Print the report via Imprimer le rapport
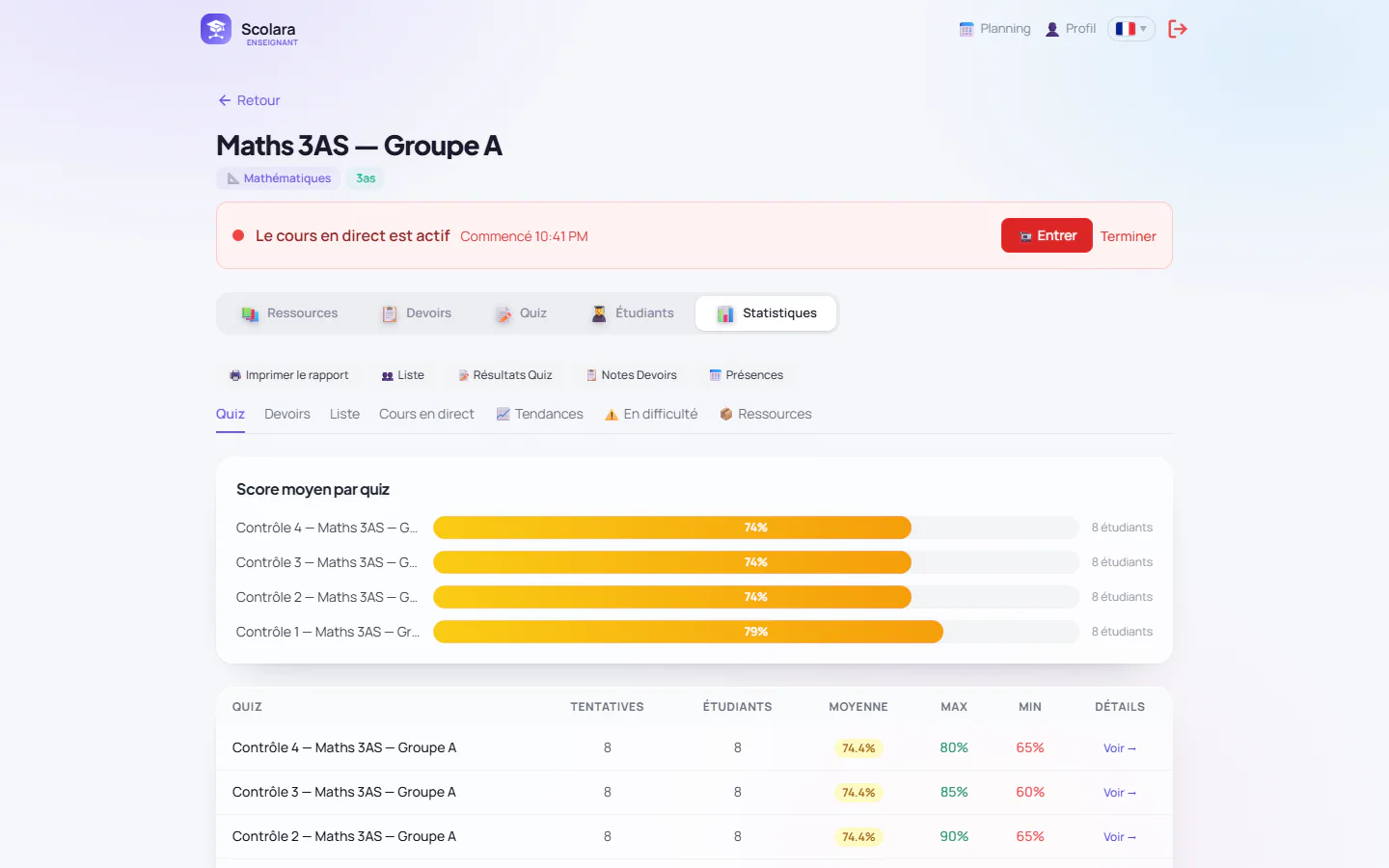 [288, 375]
